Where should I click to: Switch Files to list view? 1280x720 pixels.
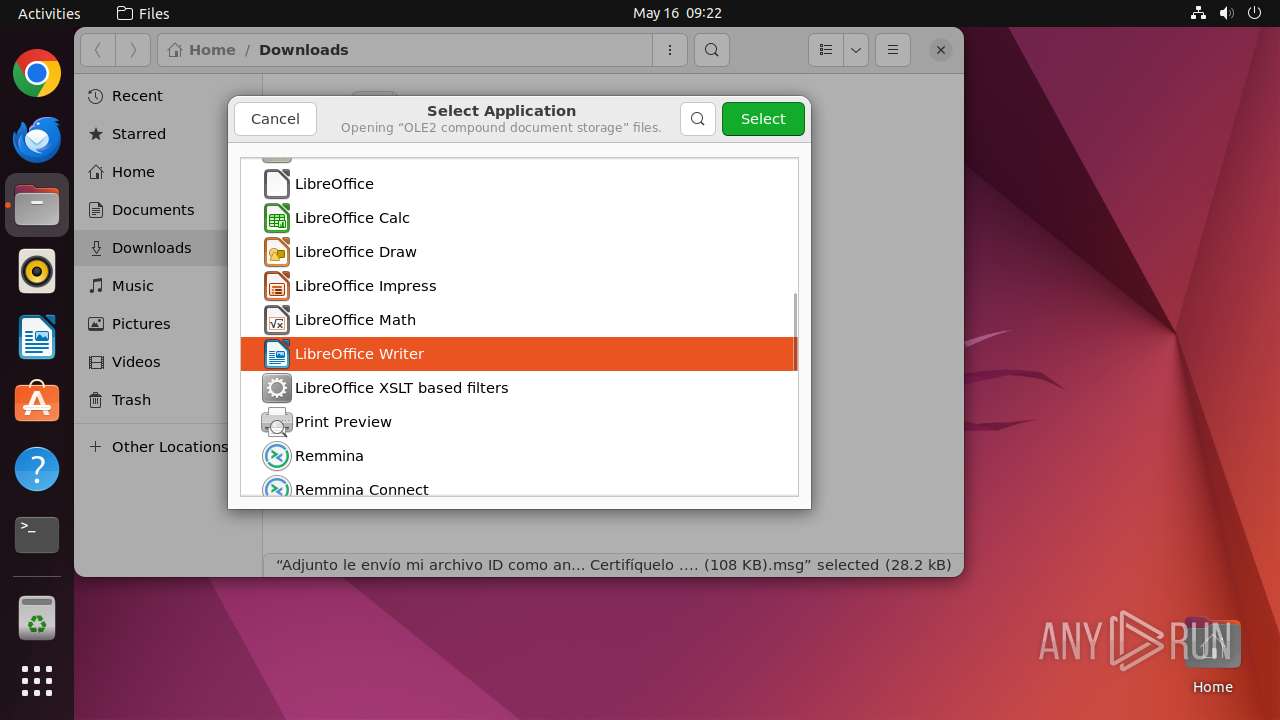point(826,50)
